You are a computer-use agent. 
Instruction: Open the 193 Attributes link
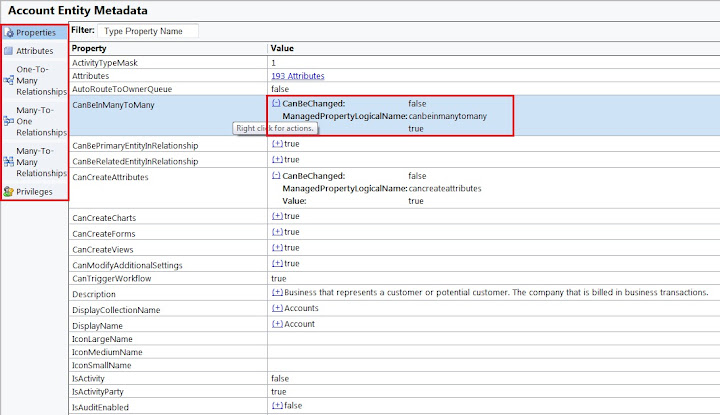click(297, 76)
